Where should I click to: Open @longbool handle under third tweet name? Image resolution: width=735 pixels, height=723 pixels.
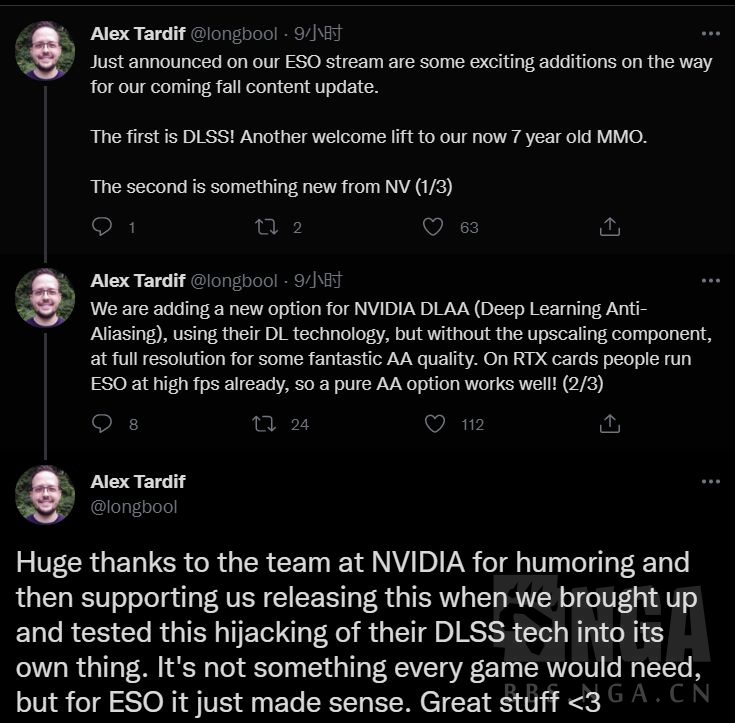point(134,507)
